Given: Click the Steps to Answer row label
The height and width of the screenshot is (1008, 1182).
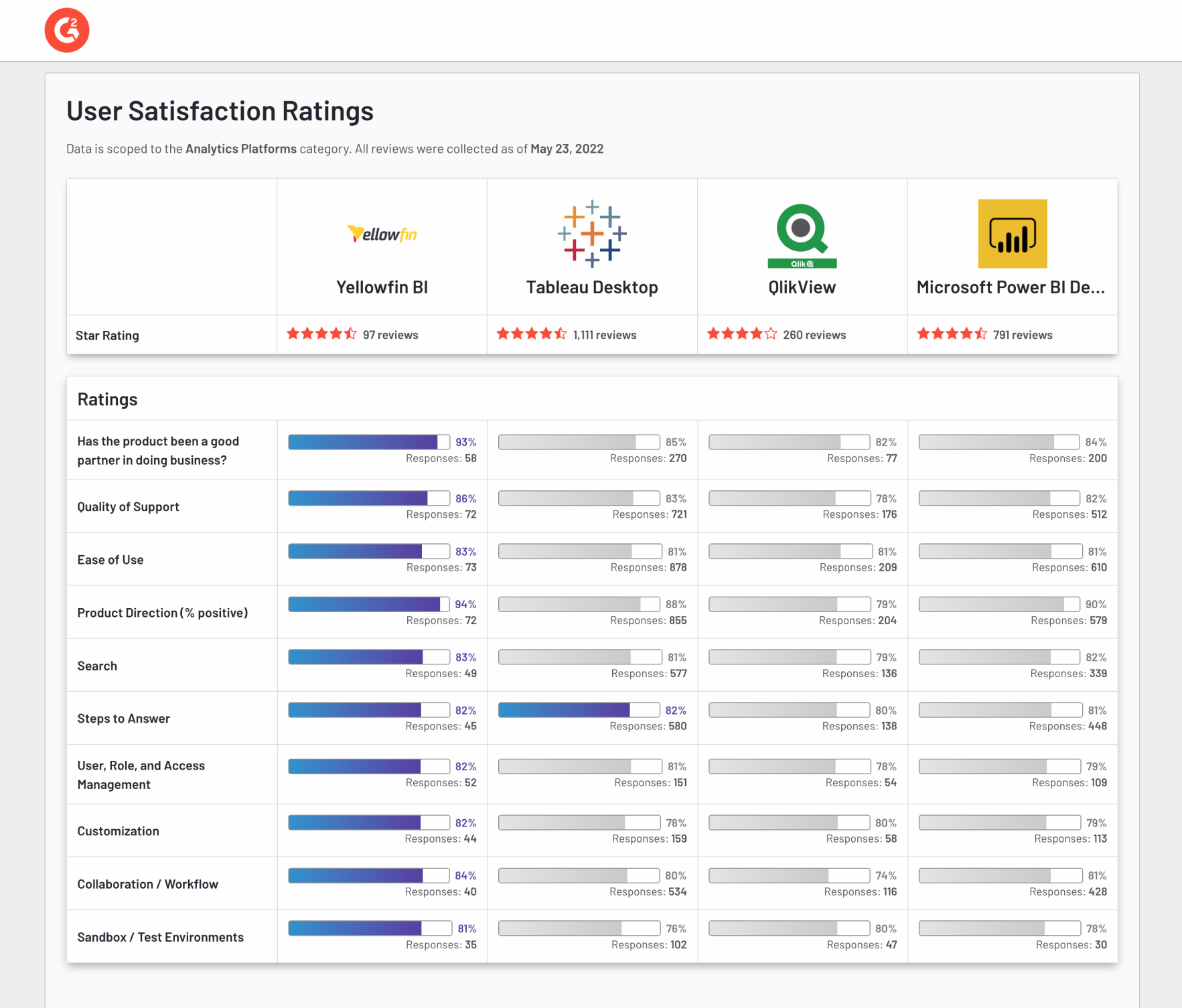Looking at the screenshot, I should pyautogui.click(x=123, y=719).
